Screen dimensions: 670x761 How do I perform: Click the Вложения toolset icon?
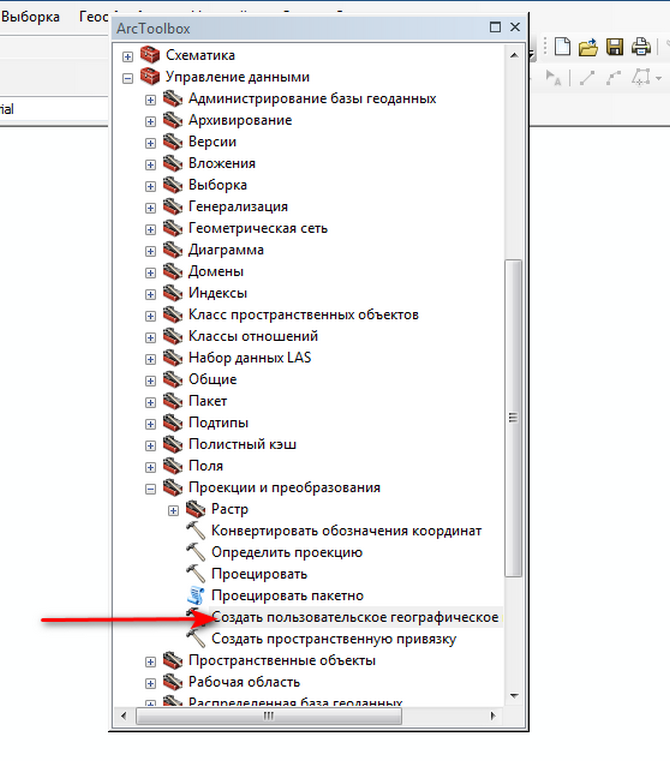click(172, 163)
